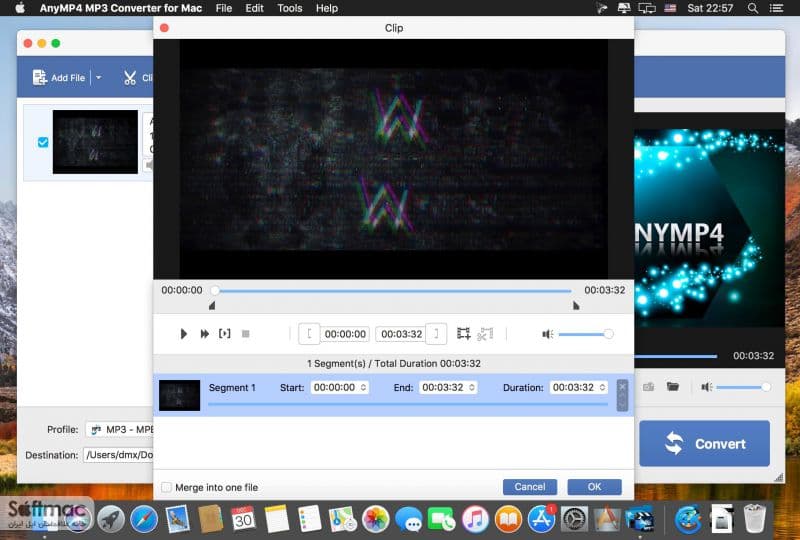Take a snapshot with the camera icon
Screen dimensions: 800x540
pos(648,387)
